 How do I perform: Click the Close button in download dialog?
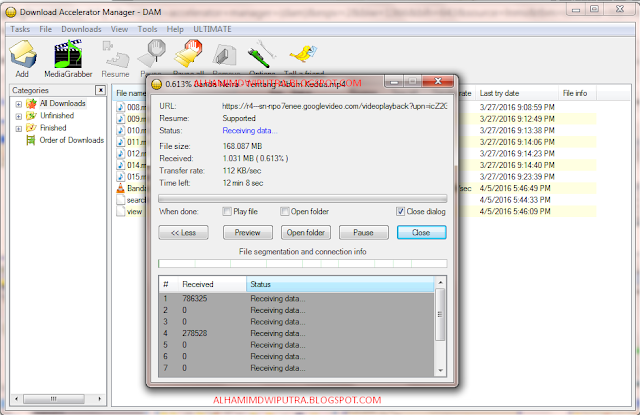click(421, 233)
